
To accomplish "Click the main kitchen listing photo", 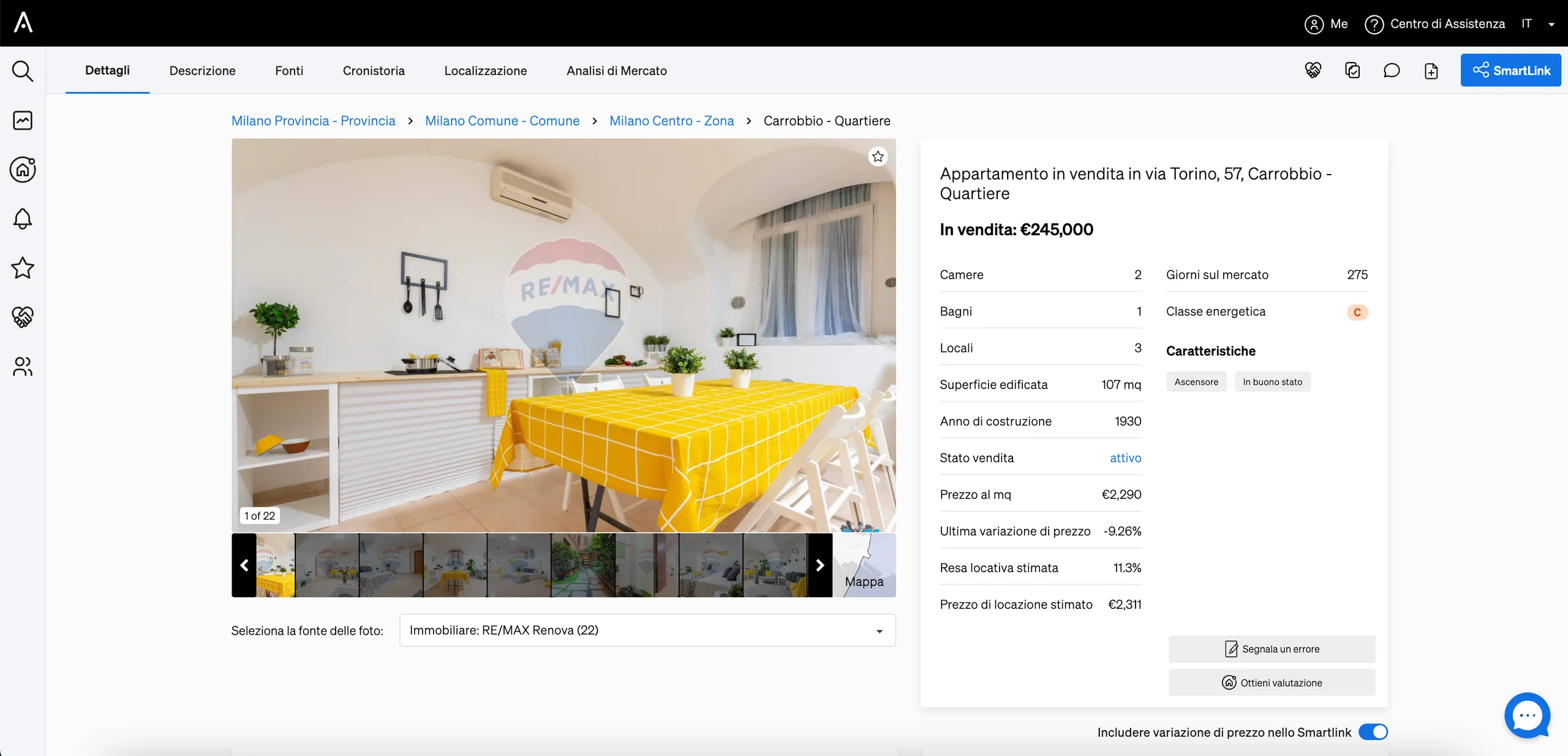I will (x=563, y=335).
